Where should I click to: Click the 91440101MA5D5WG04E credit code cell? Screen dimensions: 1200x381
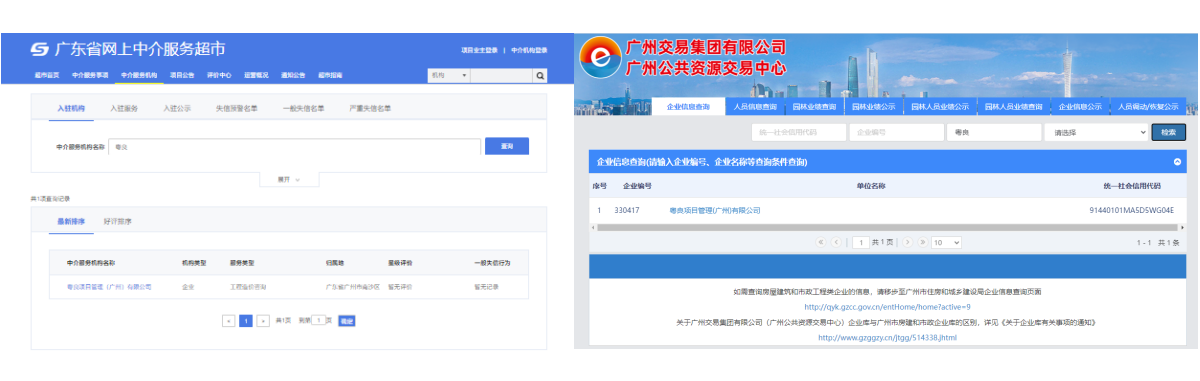(x=1131, y=210)
